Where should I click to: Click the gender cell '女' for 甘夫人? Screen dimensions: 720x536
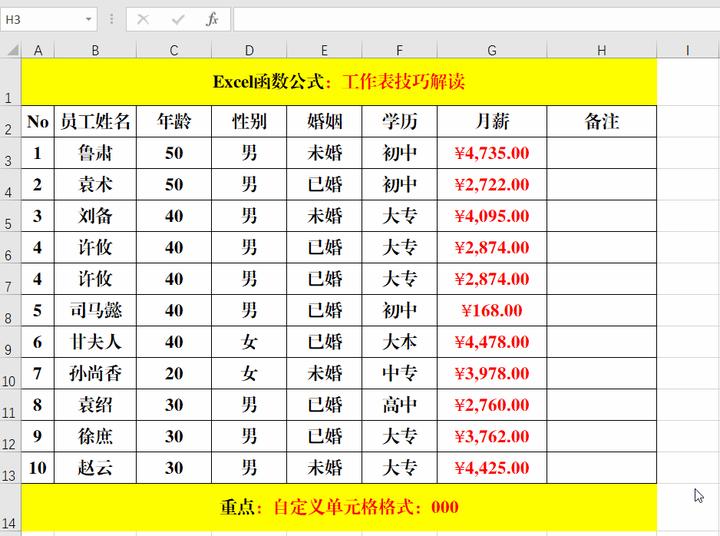[x=249, y=342]
